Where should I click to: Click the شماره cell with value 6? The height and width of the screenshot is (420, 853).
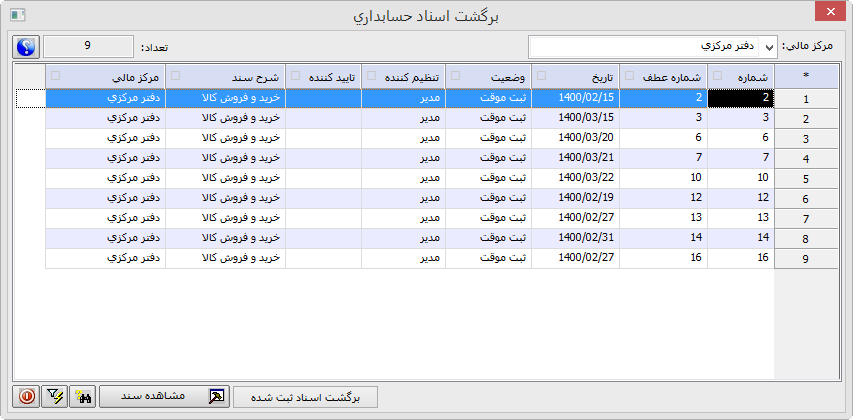tap(741, 138)
